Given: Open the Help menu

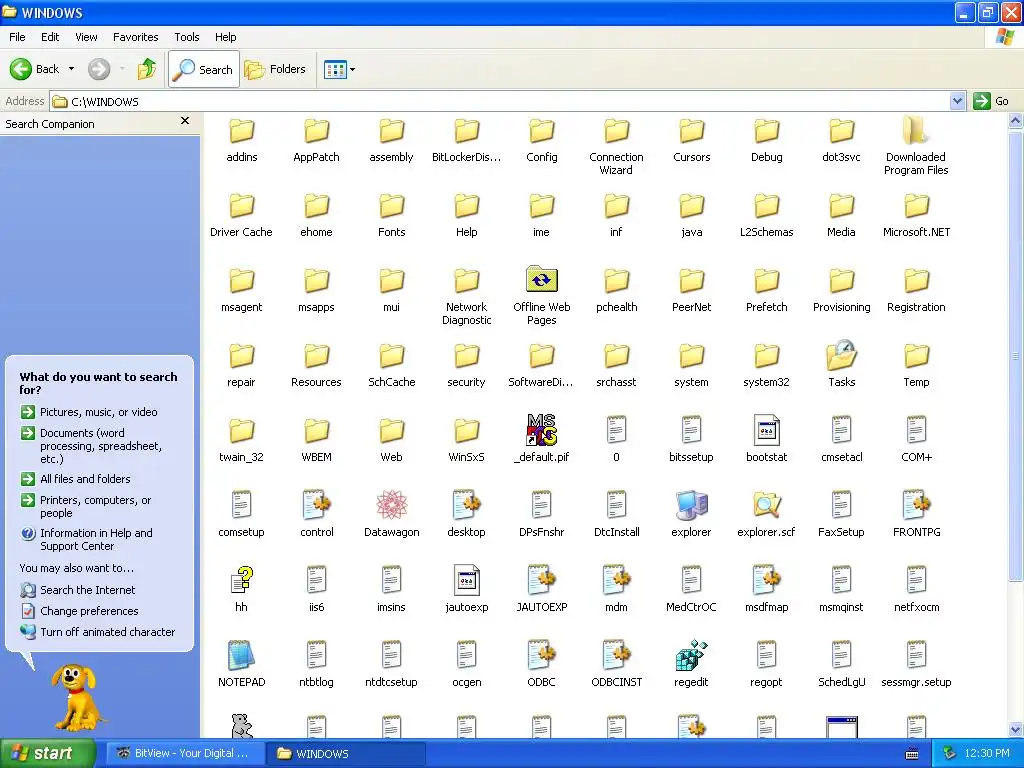Looking at the screenshot, I should (225, 37).
